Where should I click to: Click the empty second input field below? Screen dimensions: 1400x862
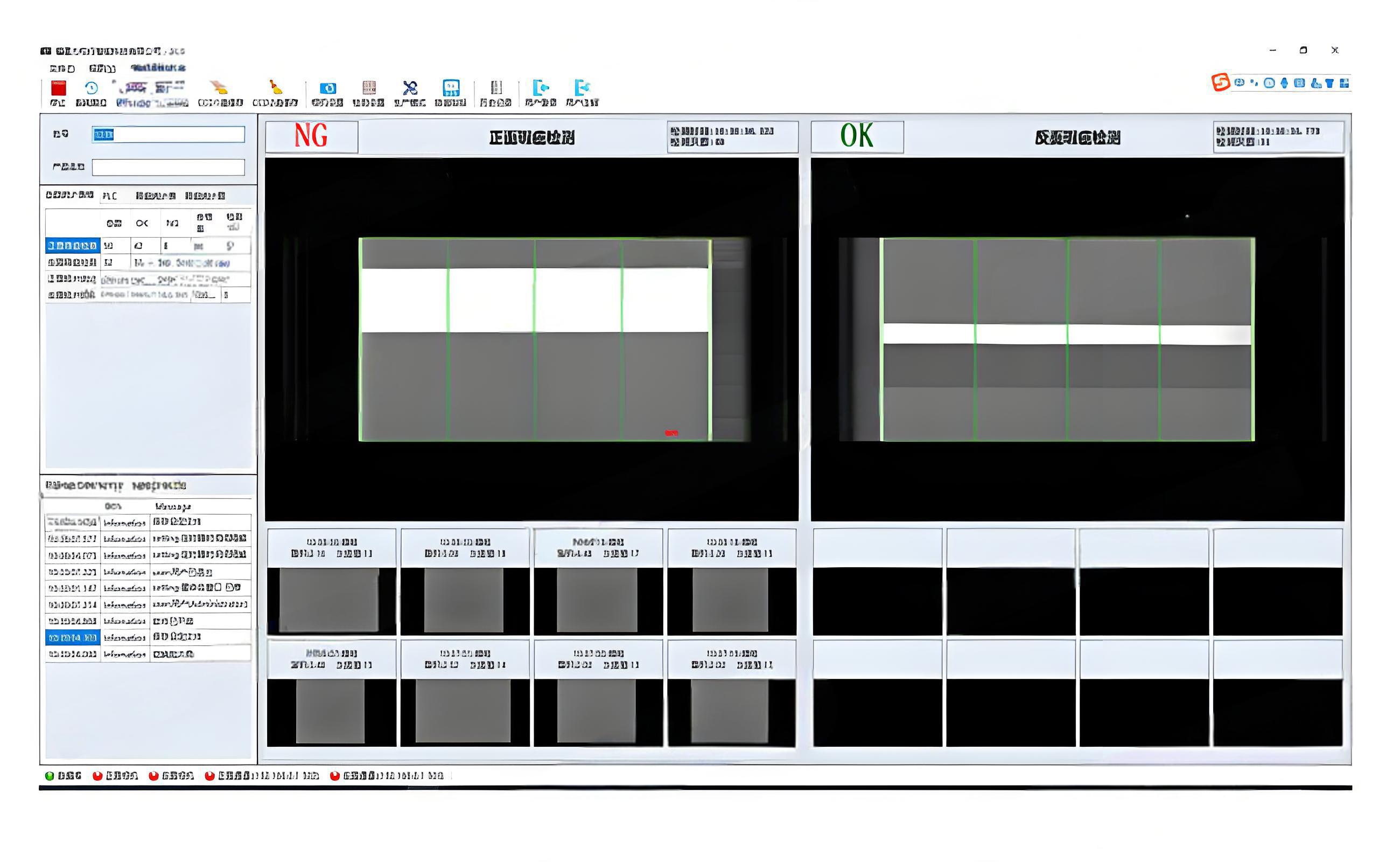168,168
